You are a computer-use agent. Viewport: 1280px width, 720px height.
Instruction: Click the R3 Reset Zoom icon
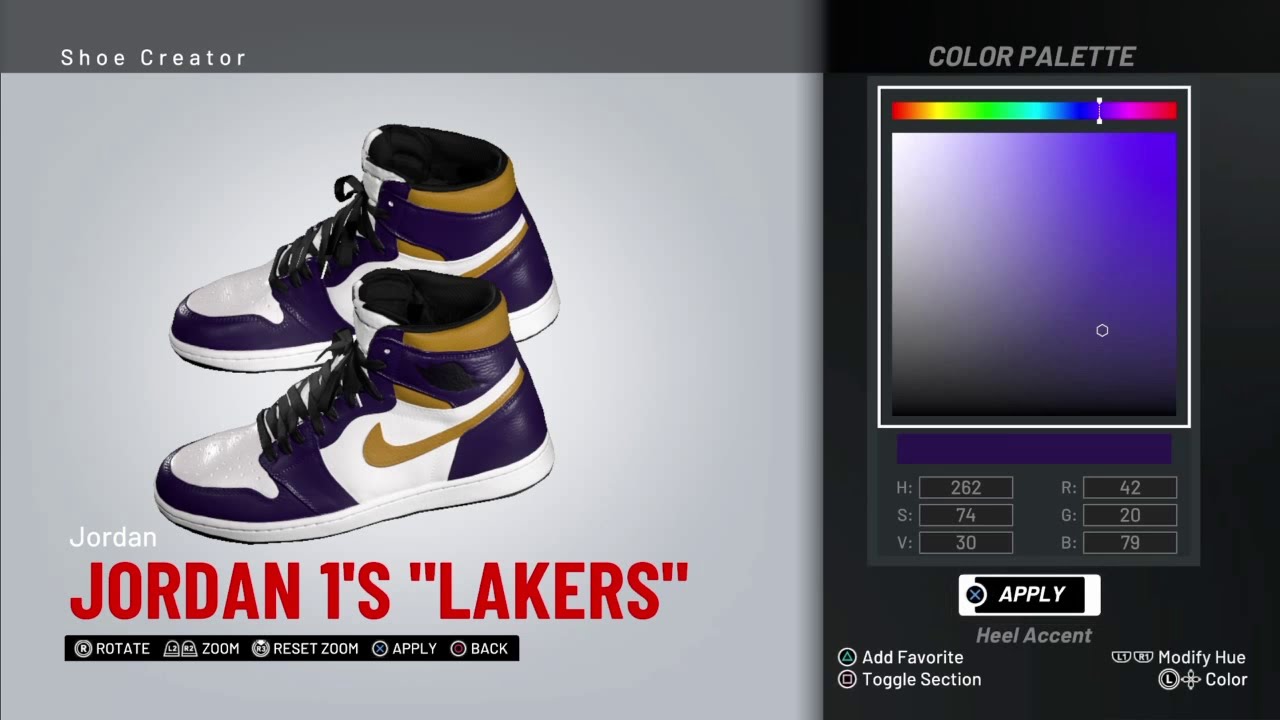coord(261,649)
